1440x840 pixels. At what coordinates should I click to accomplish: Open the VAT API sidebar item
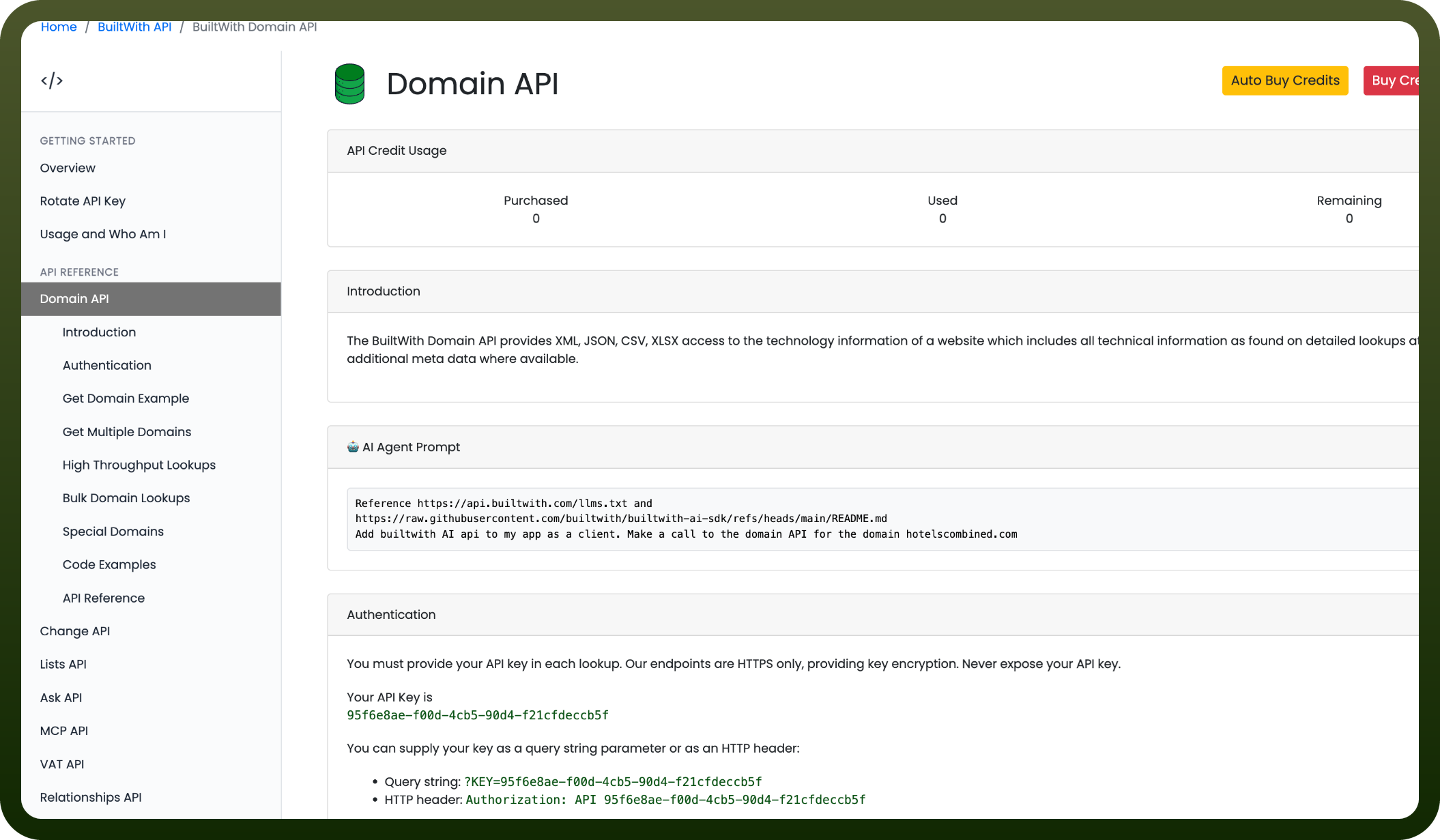tap(62, 764)
